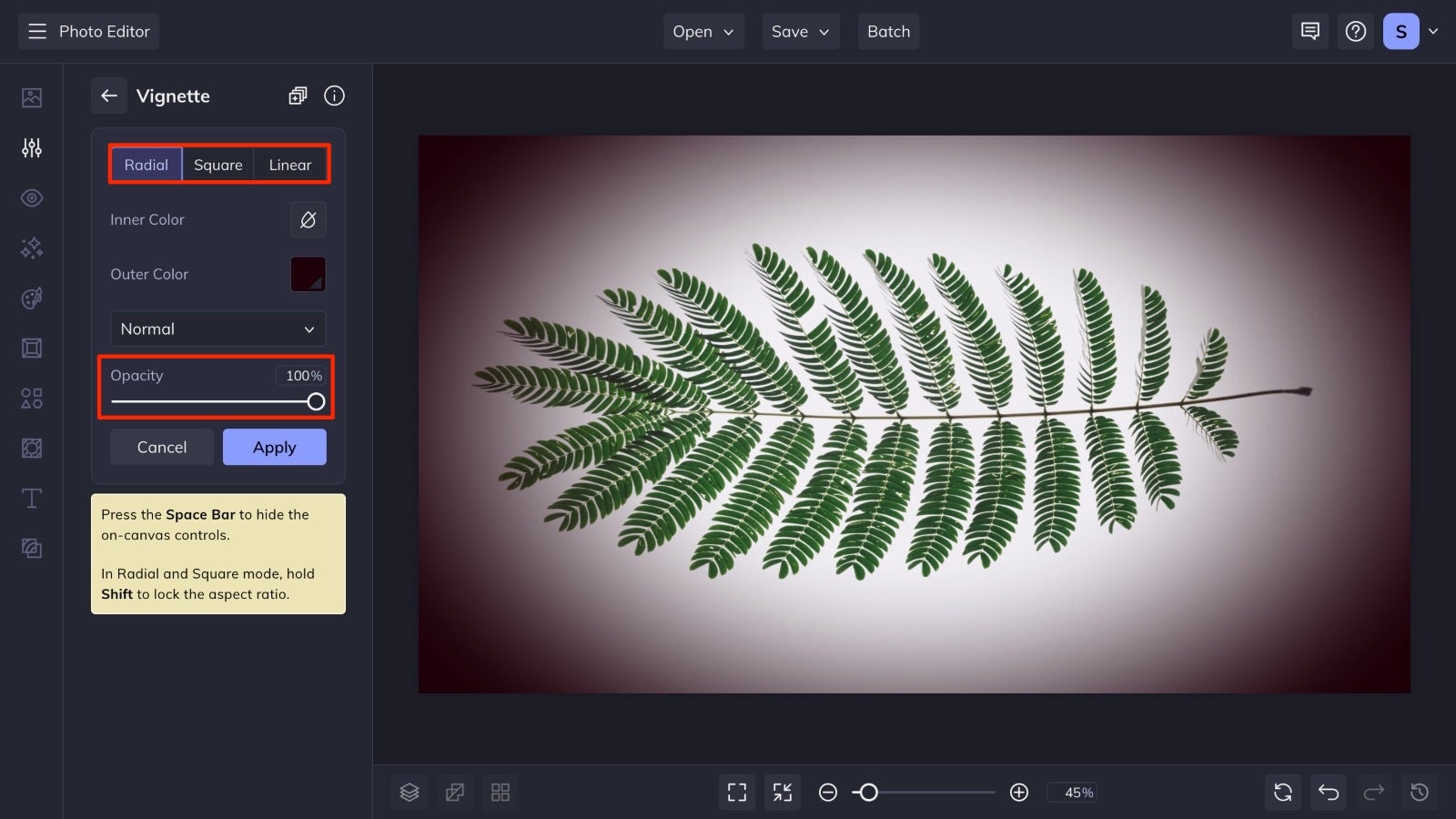This screenshot has width=1456, height=819.
Task: Select the Square vignette mode
Action: click(217, 165)
